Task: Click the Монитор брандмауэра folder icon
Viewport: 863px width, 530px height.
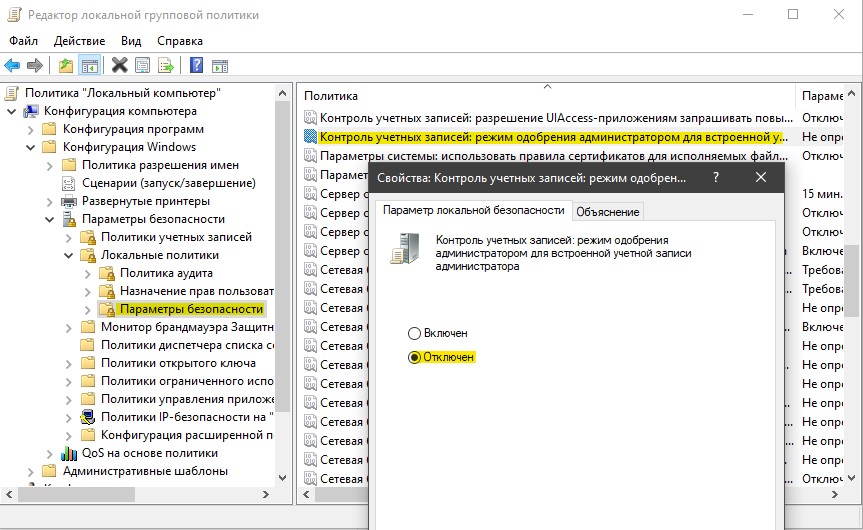Action: point(88,327)
